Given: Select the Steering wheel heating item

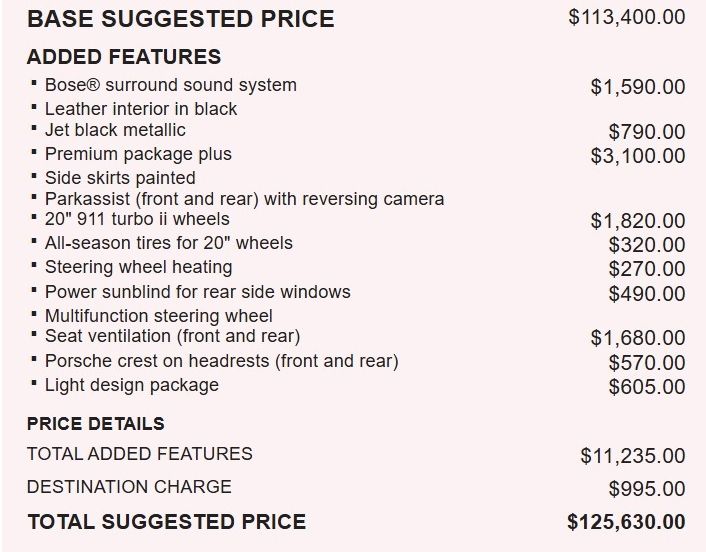Looking at the screenshot, I should (x=138, y=267).
